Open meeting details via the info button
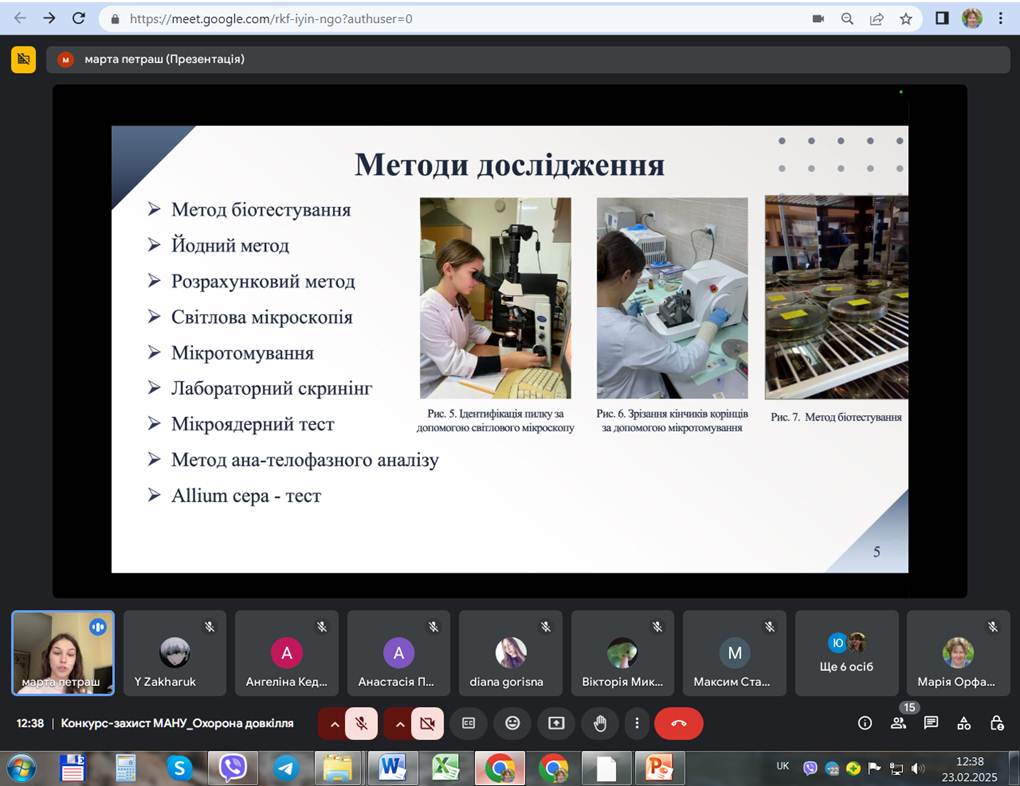 pos(865,723)
